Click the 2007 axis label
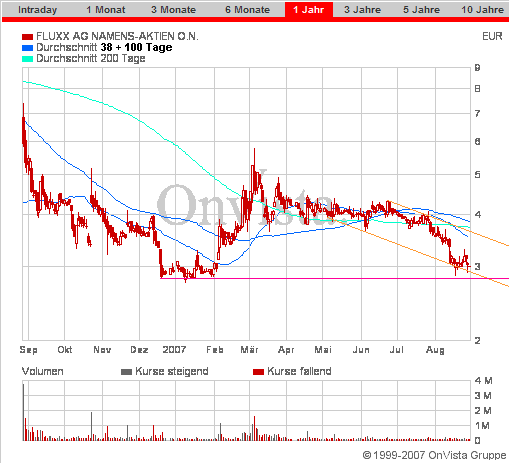 click(174, 349)
